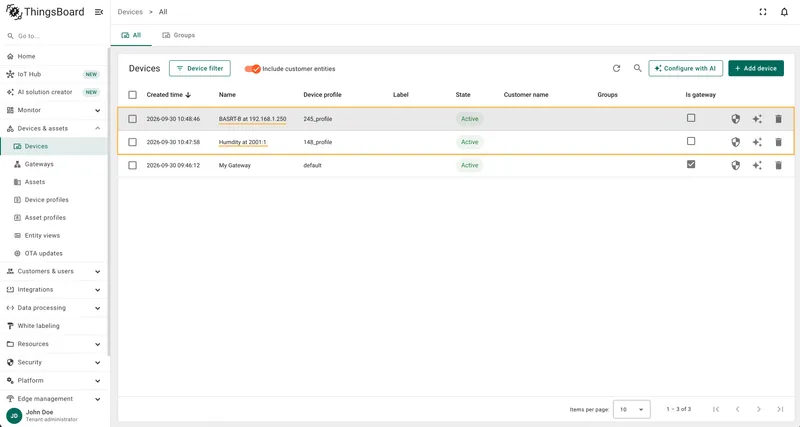Viewport: 800px width, 427px height.
Task: Toggle Is gateway checkbox for BASRT-B
Action: (691, 118)
